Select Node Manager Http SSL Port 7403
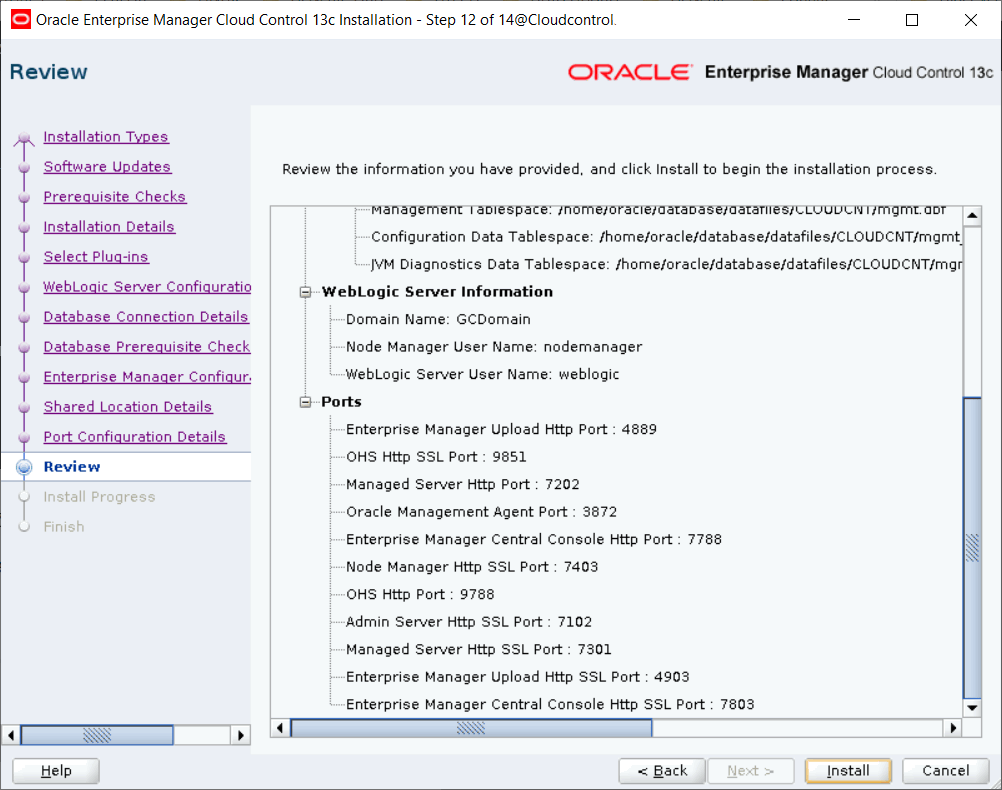Viewport: 1002px width, 790px height. (472, 567)
